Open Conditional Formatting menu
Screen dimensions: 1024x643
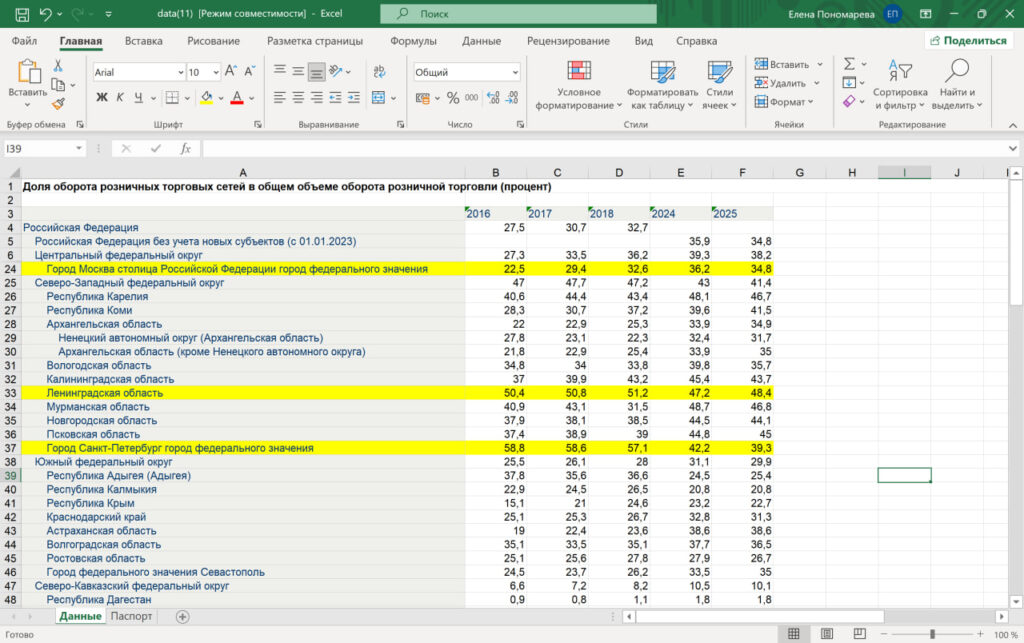click(x=579, y=85)
